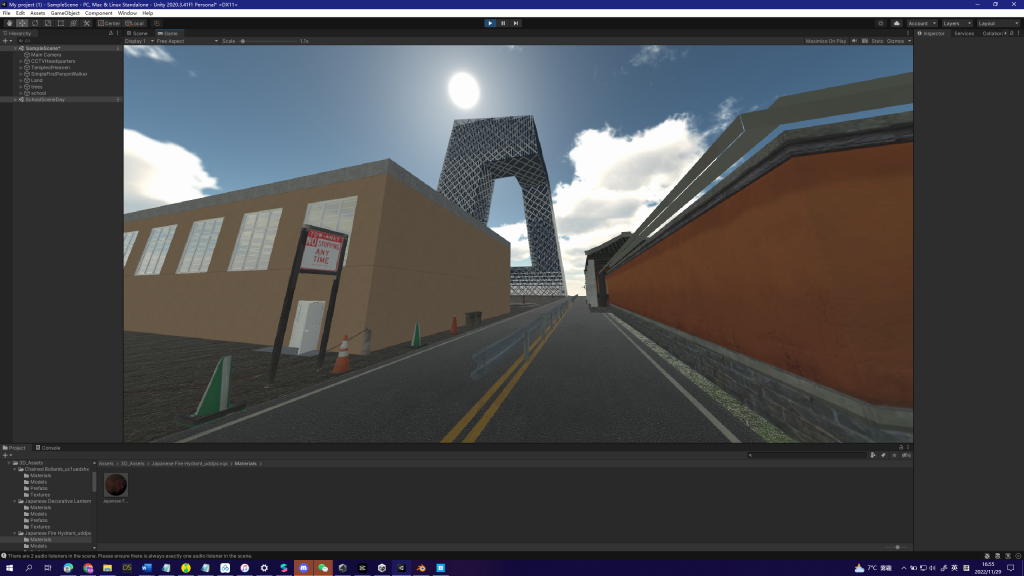Switch to the Inspector tab

pyautogui.click(x=931, y=33)
